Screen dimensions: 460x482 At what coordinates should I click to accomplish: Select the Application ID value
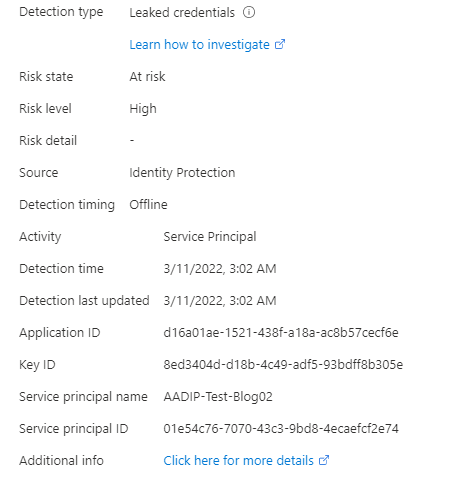pyautogui.click(x=281, y=333)
